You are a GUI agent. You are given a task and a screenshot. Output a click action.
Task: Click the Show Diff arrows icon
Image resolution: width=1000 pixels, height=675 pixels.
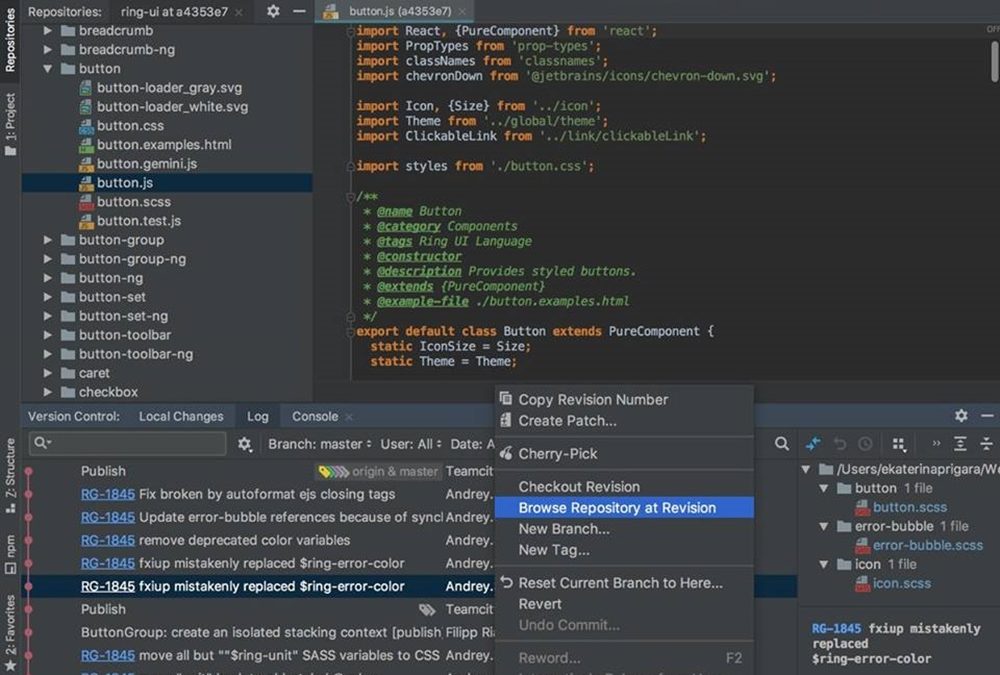tap(813, 444)
